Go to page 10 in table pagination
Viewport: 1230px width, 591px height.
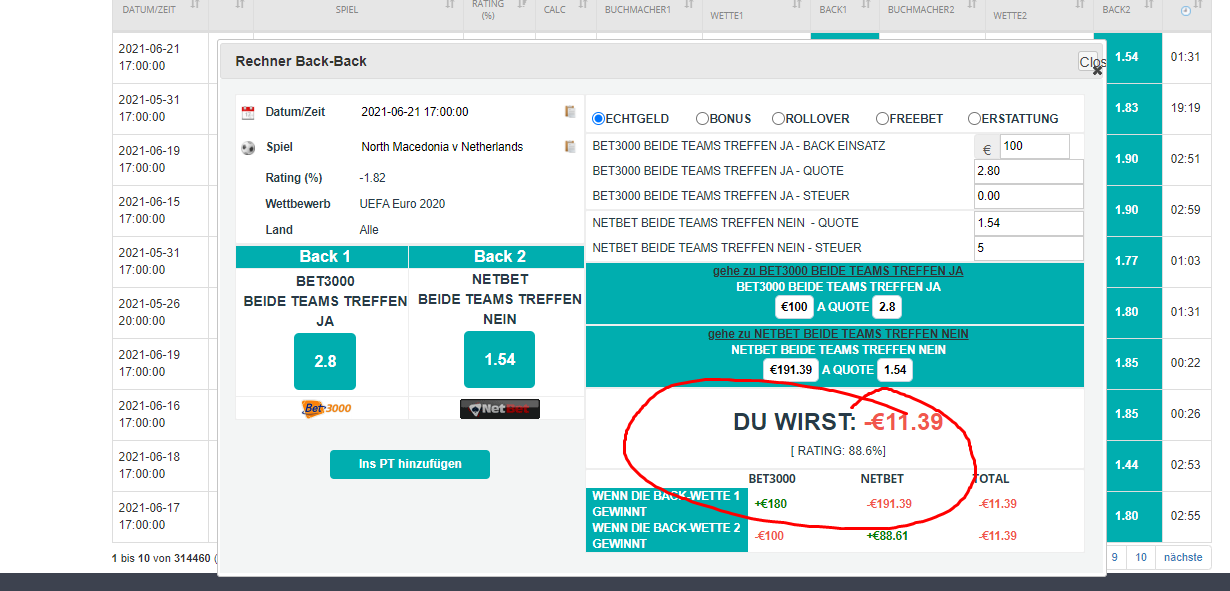tap(1141, 557)
